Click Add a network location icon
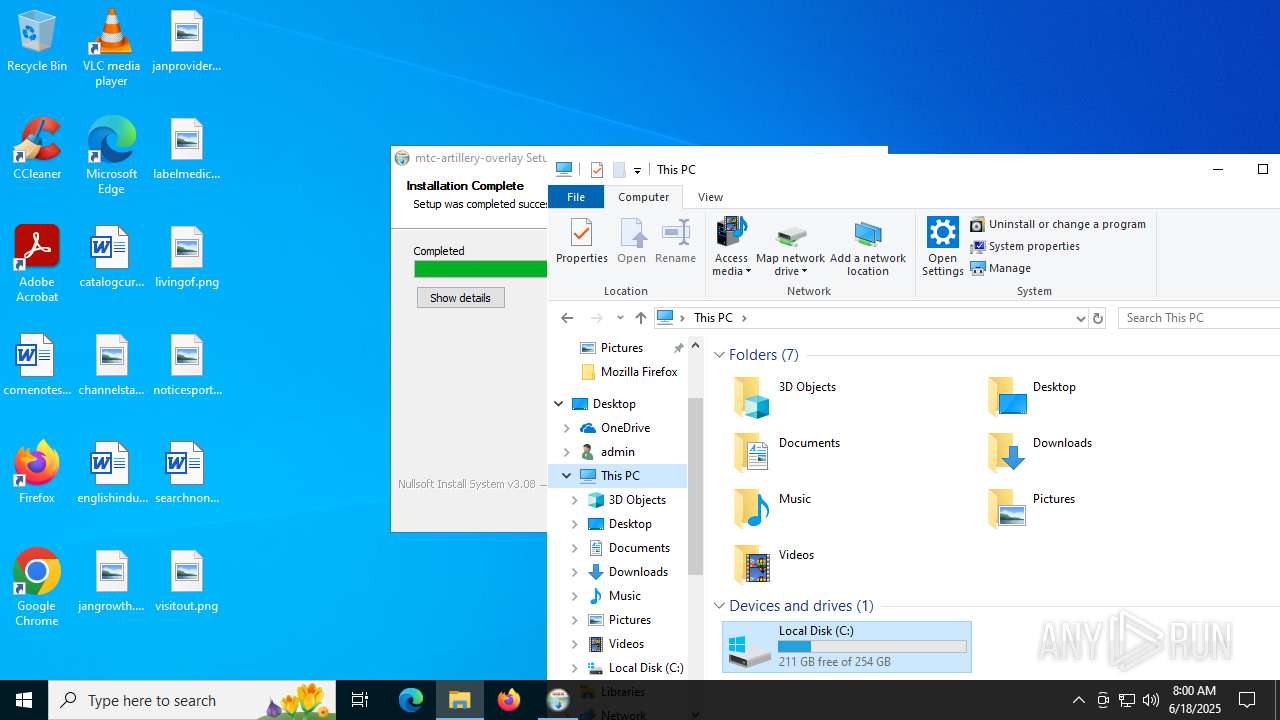The width and height of the screenshot is (1280, 720). point(867,246)
